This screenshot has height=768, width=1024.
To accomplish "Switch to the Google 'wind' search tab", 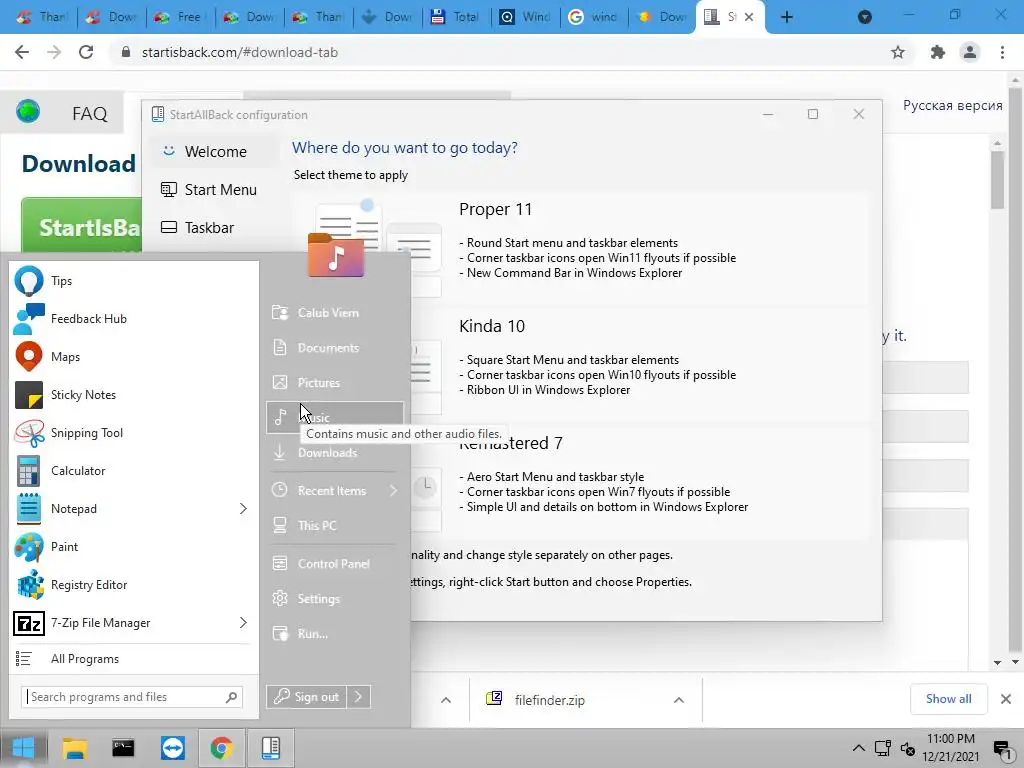I will [x=593, y=17].
